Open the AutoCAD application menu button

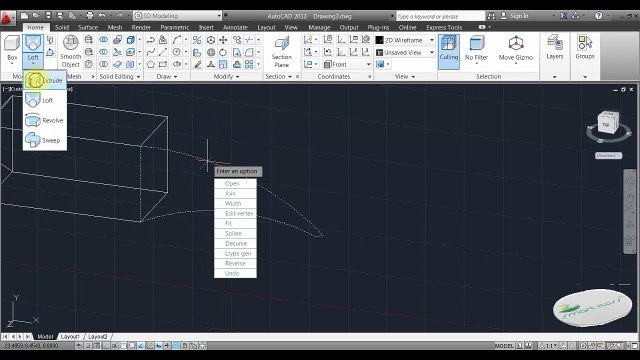(x=7, y=18)
